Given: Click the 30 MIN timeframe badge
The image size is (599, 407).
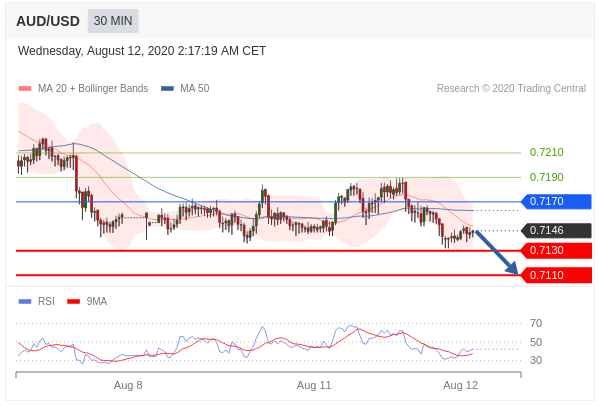Looking at the screenshot, I should [x=113, y=21].
